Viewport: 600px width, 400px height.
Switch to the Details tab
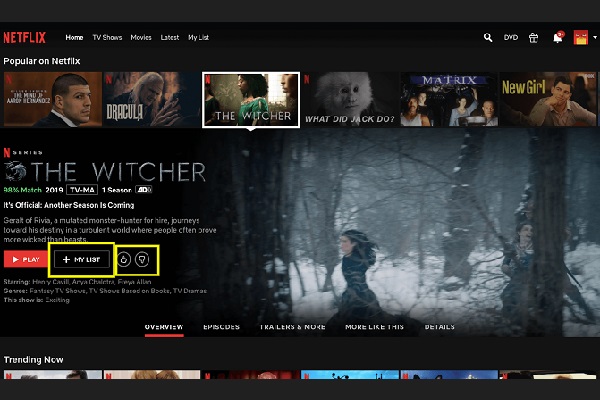(440, 327)
